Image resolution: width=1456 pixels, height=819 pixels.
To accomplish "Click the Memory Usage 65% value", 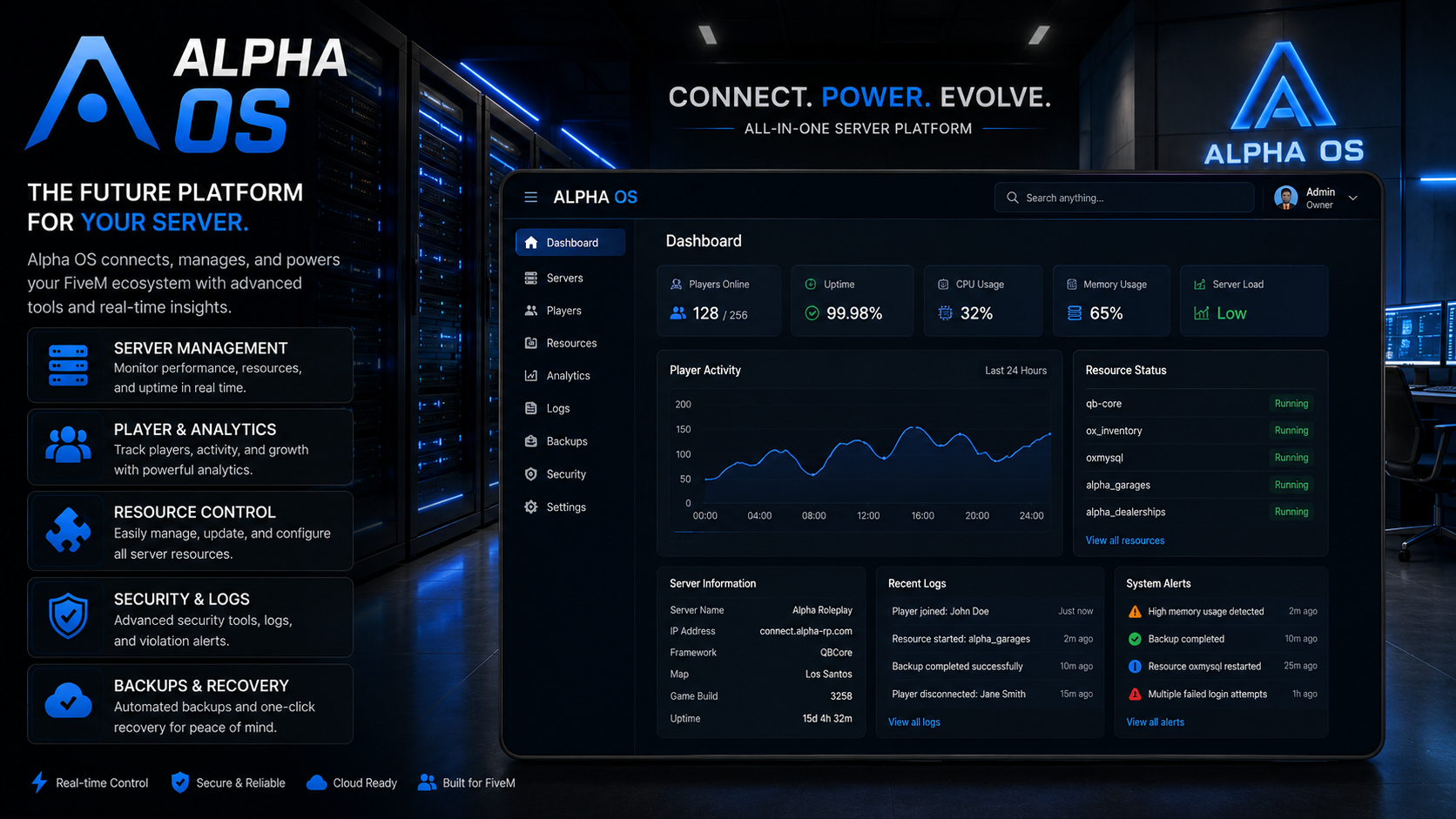I will coord(1106,313).
